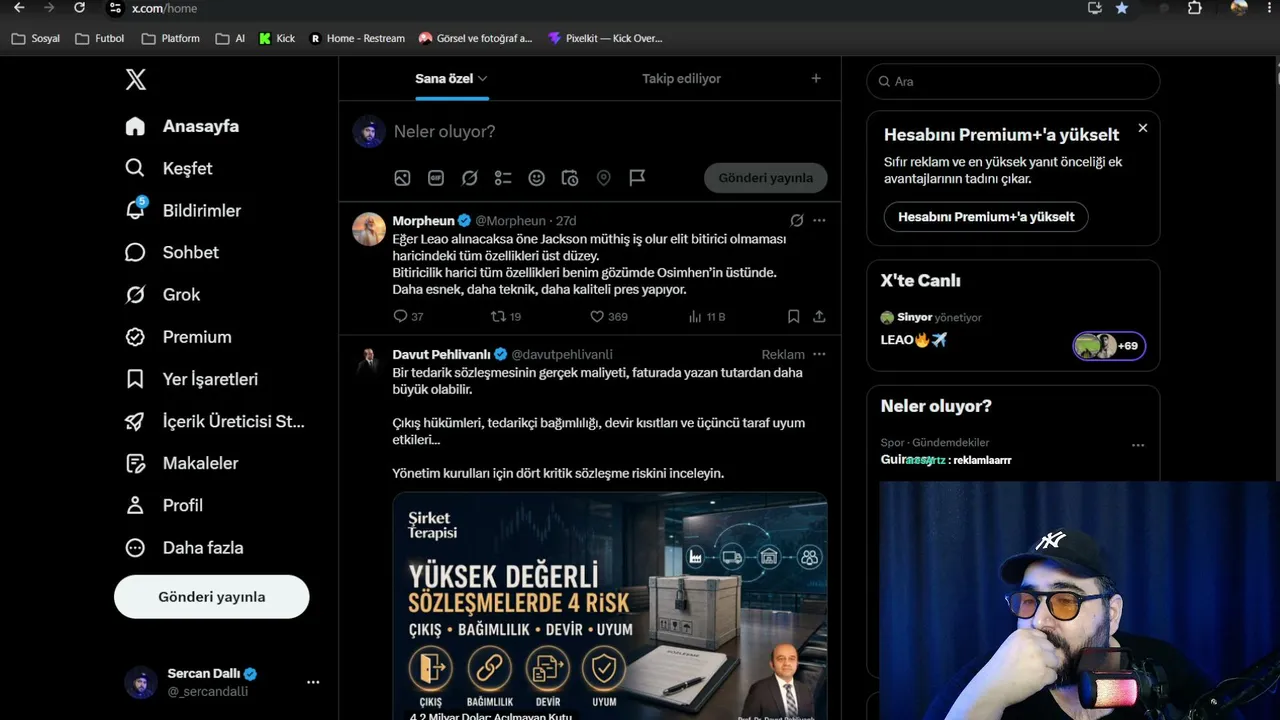Click Hesabını Premium+'a yükselt button
The height and width of the screenshot is (720, 1280).
coord(986,217)
